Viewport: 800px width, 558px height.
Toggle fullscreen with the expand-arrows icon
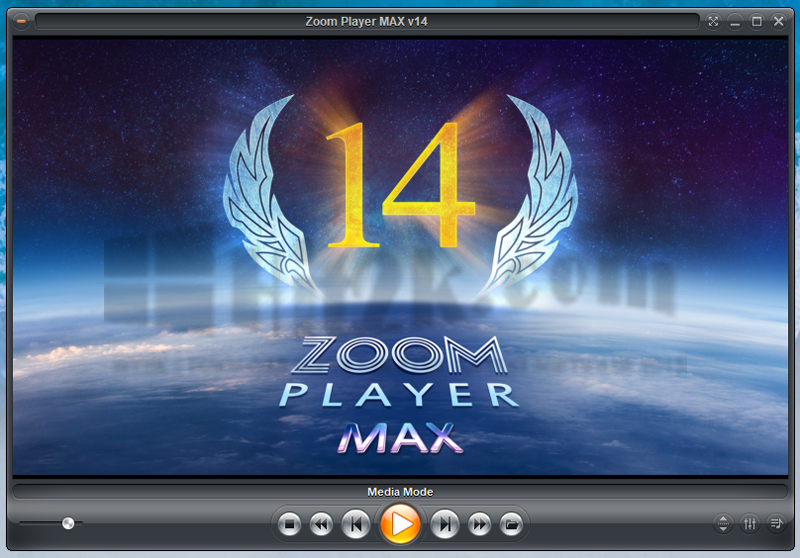713,21
